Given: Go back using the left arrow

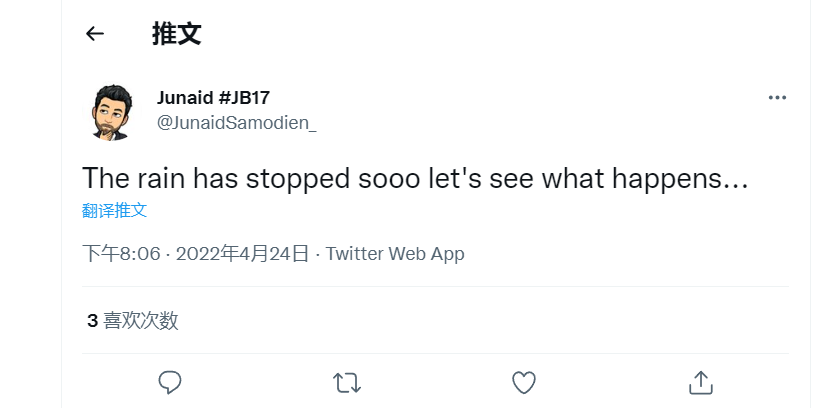Looking at the screenshot, I should pos(95,34).
